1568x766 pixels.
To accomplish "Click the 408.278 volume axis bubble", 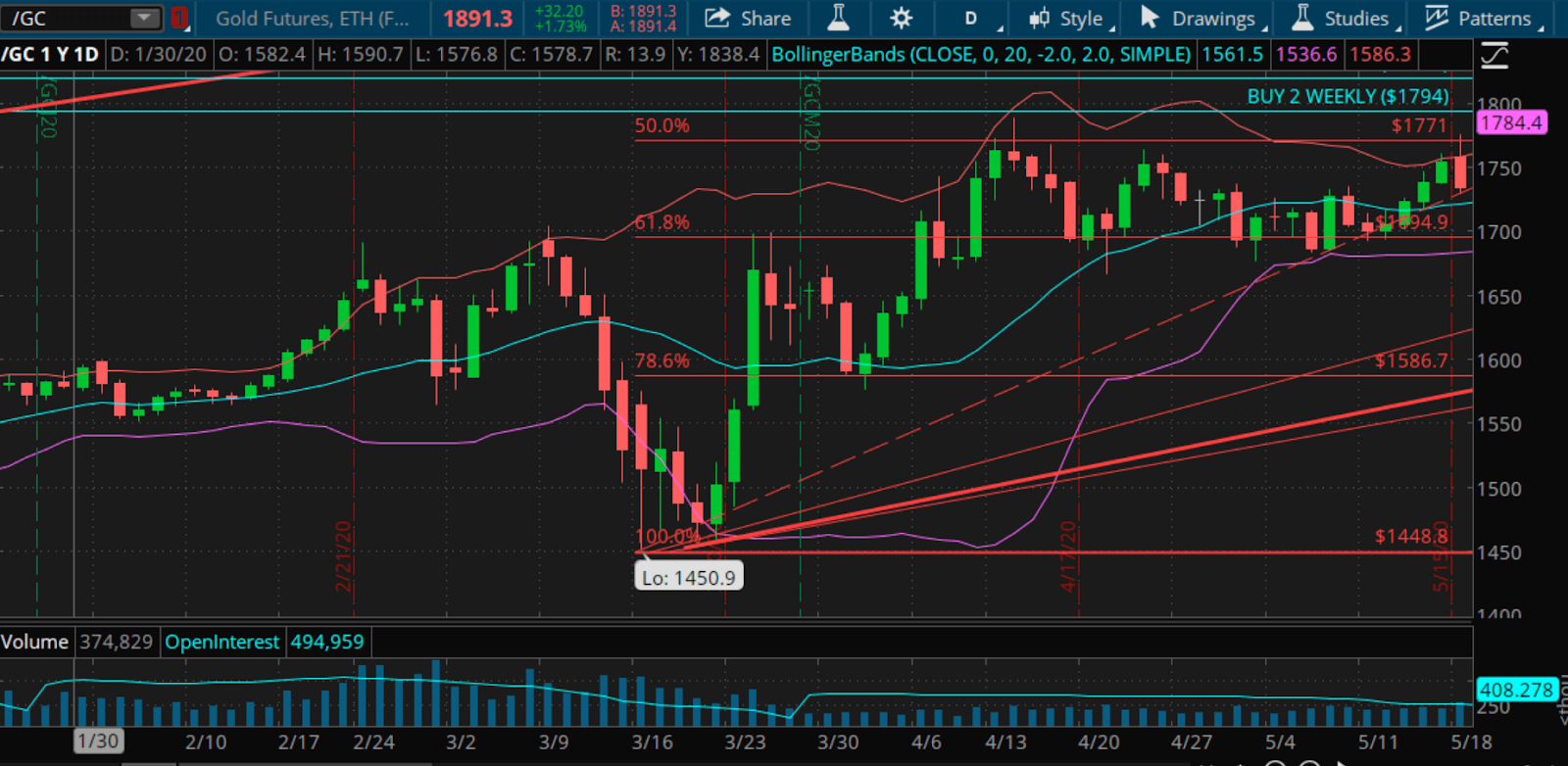I will (1516, 690).
